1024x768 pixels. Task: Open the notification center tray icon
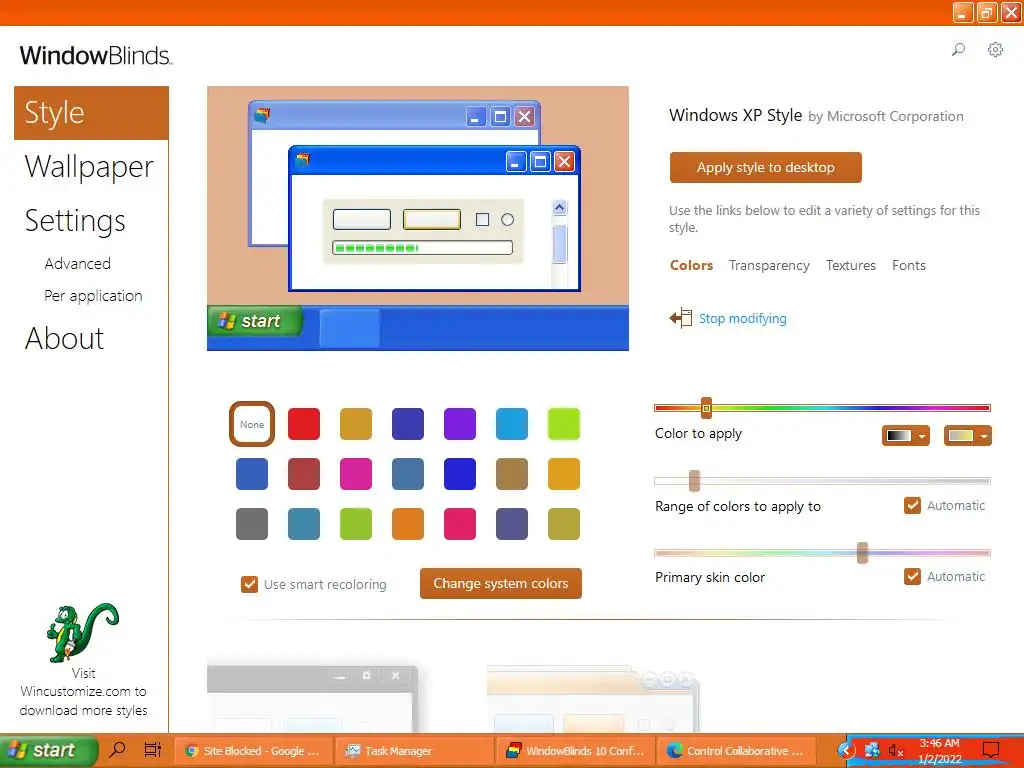[x=991, y=750]
